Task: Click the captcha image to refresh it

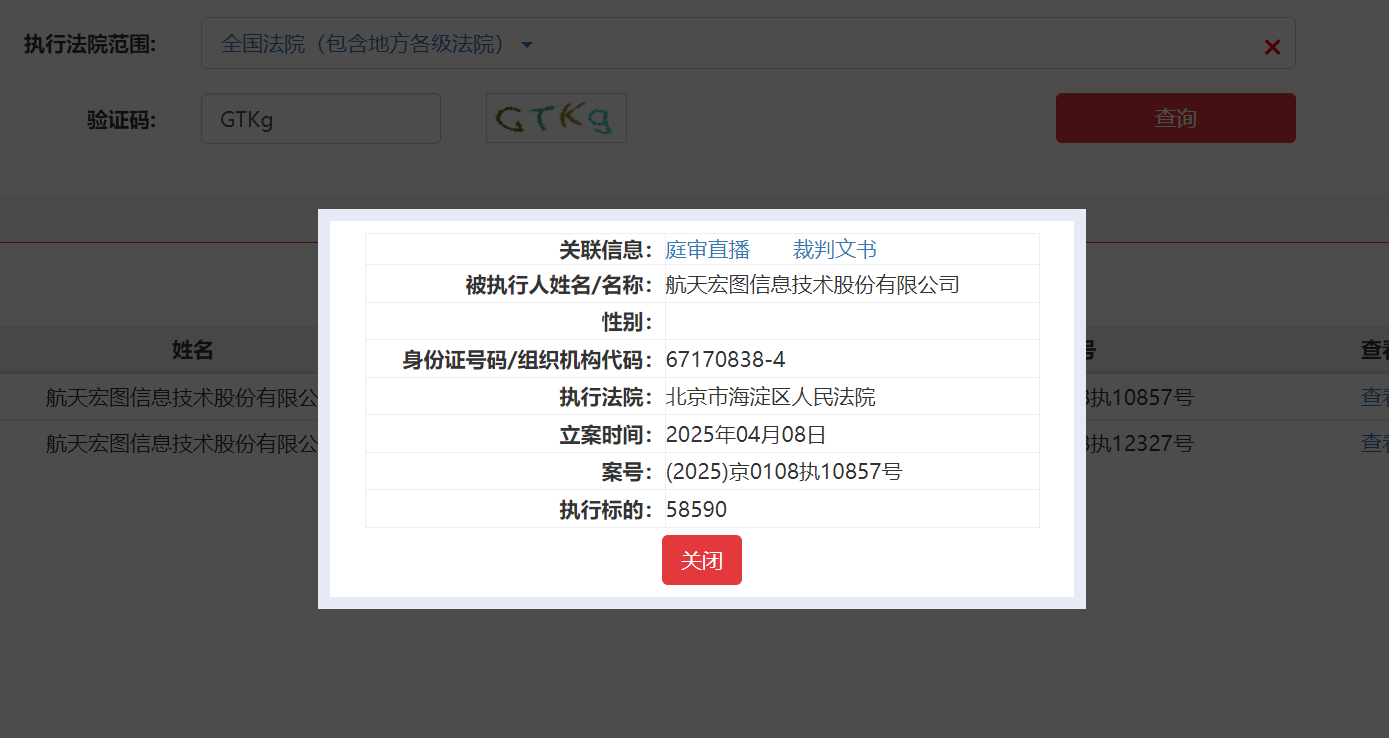Action: point(556,117)
